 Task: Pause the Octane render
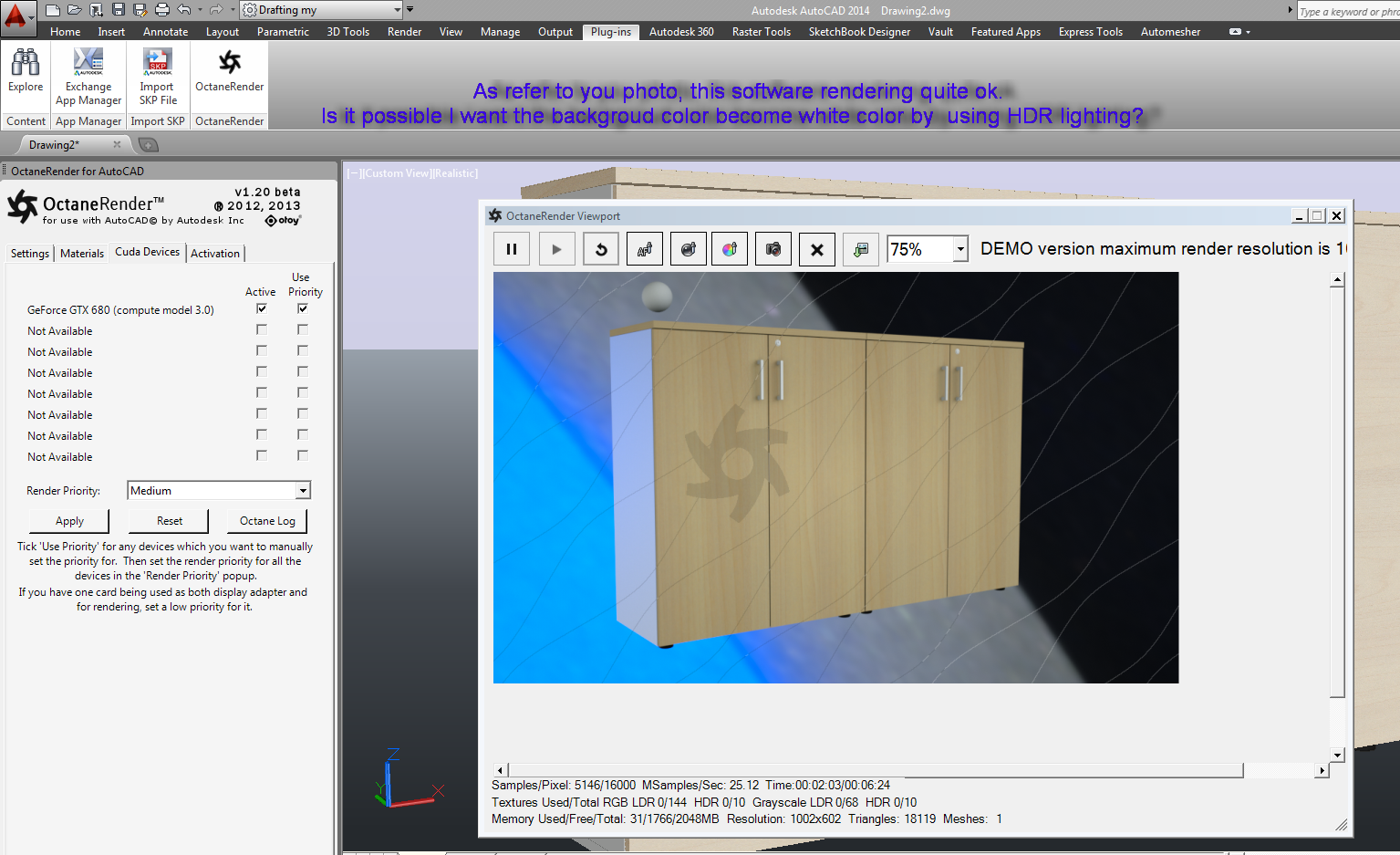click(512, 249)
